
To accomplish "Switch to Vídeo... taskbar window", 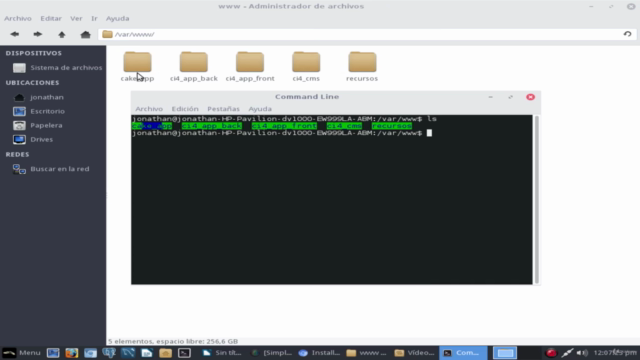I will click(x=415, y=353).
